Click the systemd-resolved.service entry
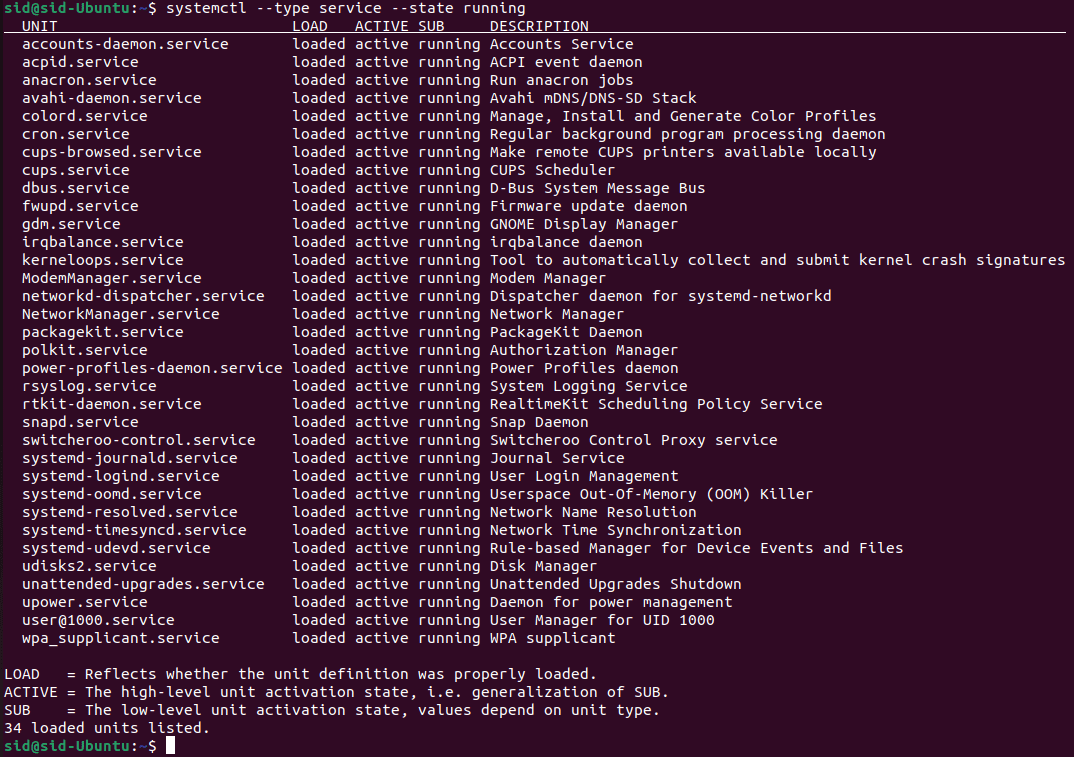The width and height of the screenshot is (1074, 757). point(129,512)
